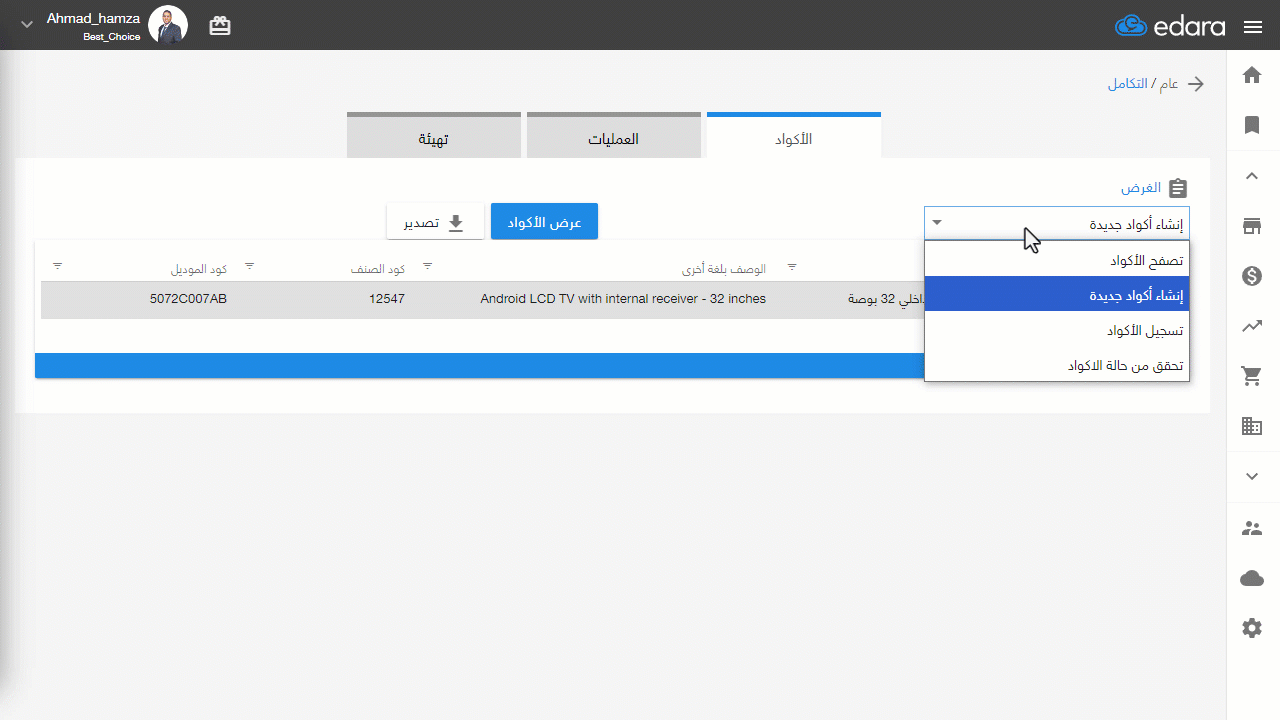Screen dimensions: 1280x720
Task: Choose تصفح الأكواد from the dropdown list
Action: click(x=1057, y=260)
